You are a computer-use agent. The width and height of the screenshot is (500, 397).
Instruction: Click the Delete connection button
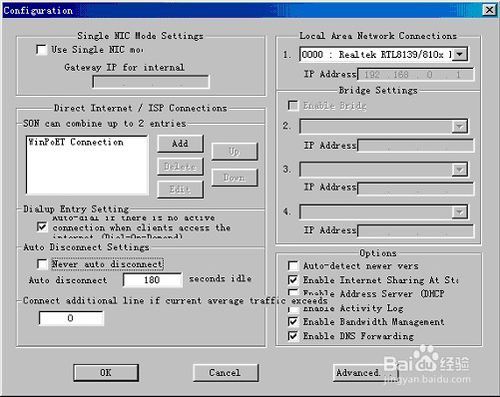click(x=180, y=166)
